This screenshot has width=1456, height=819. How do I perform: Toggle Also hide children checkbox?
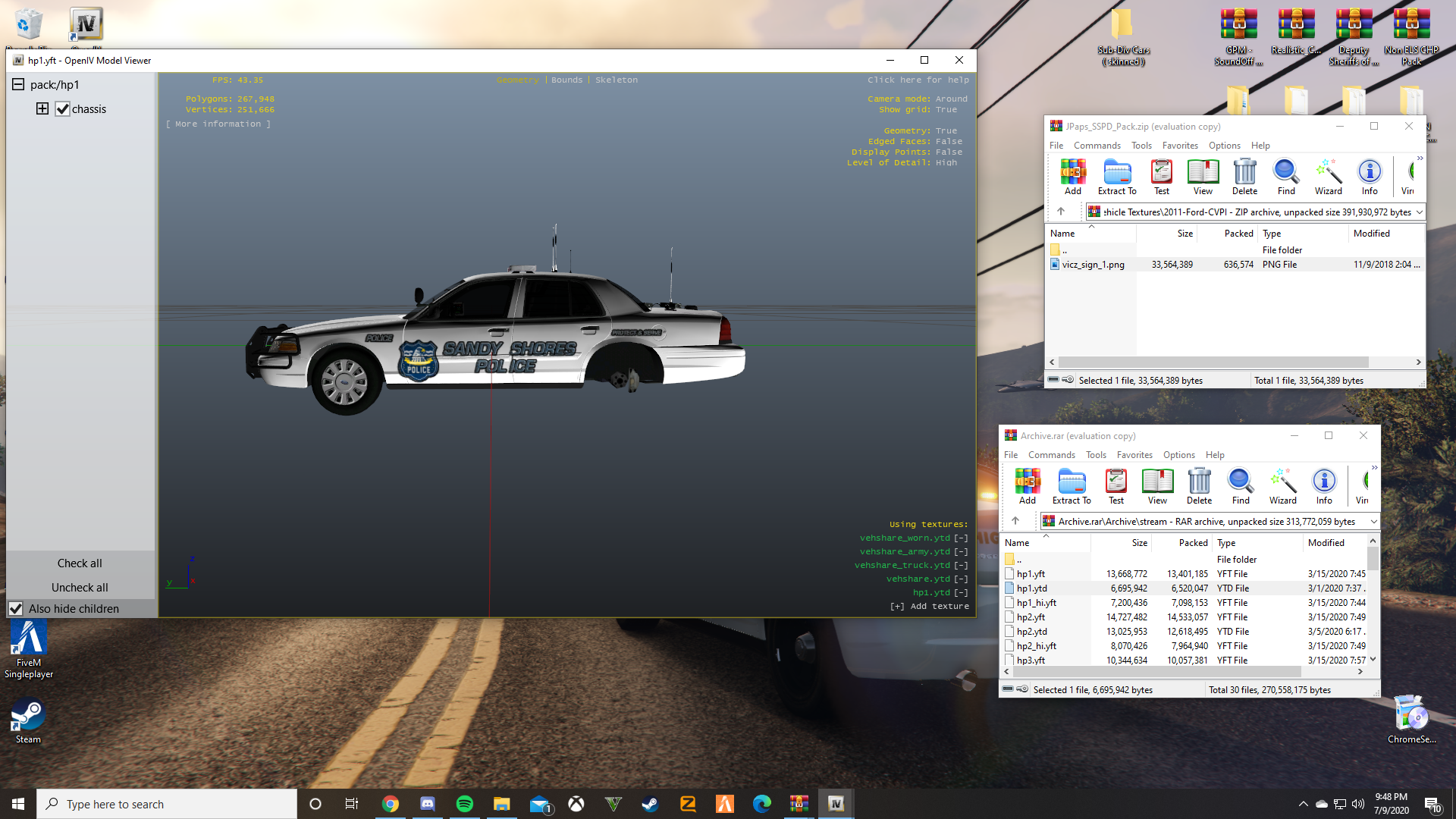[16, 609]
